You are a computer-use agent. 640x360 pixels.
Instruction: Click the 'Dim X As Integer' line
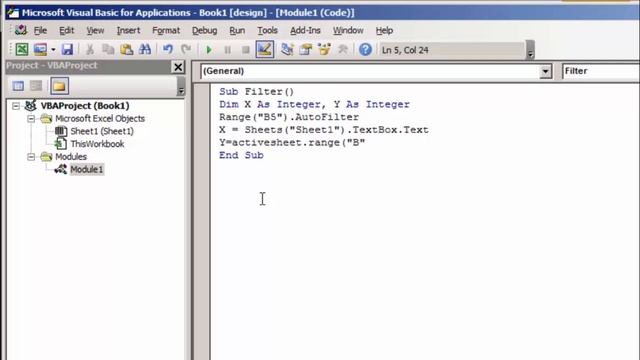click(x=314, y=104)
